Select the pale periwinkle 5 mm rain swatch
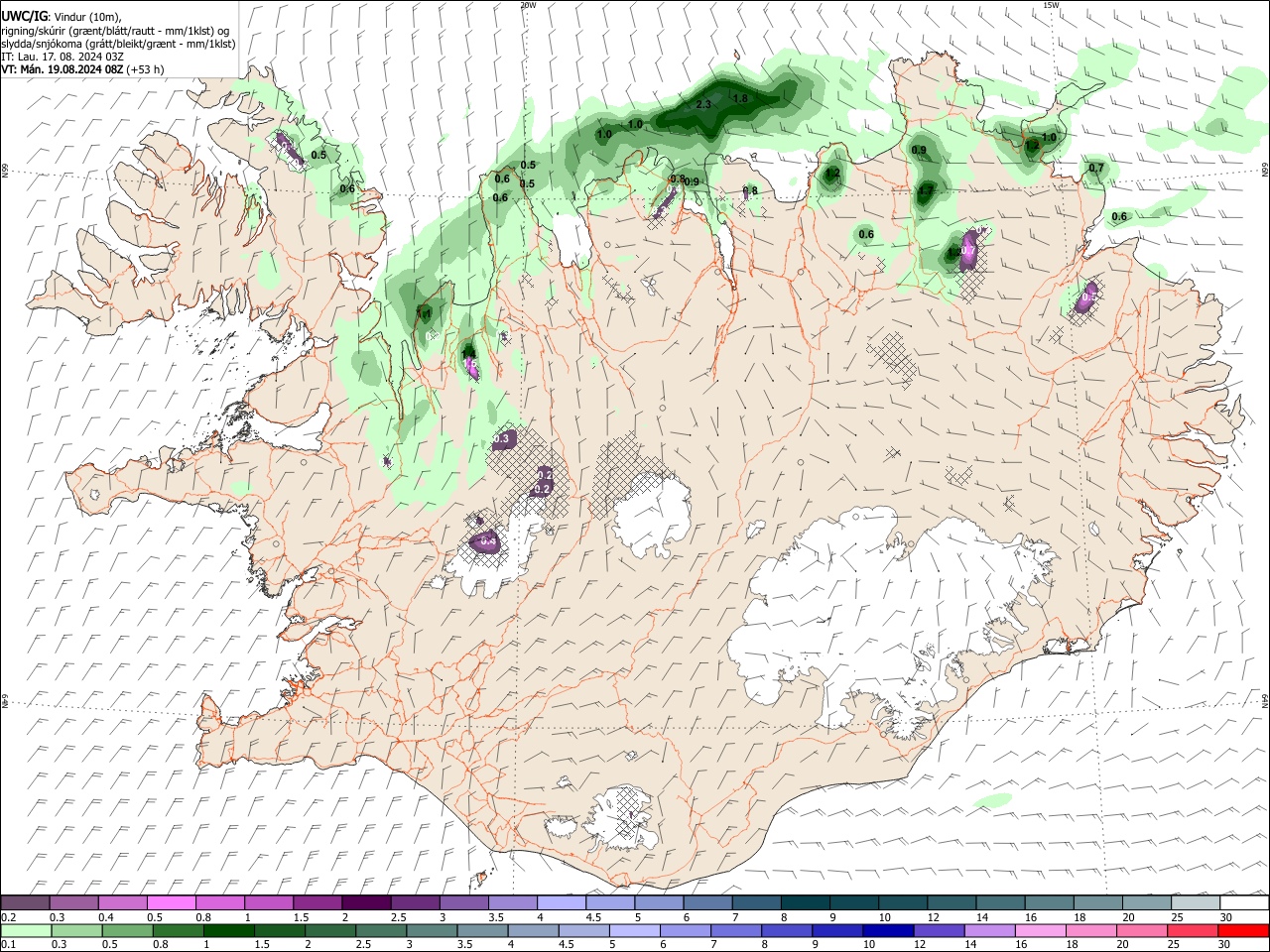The image size is (1270, 952). coord(635,930)
